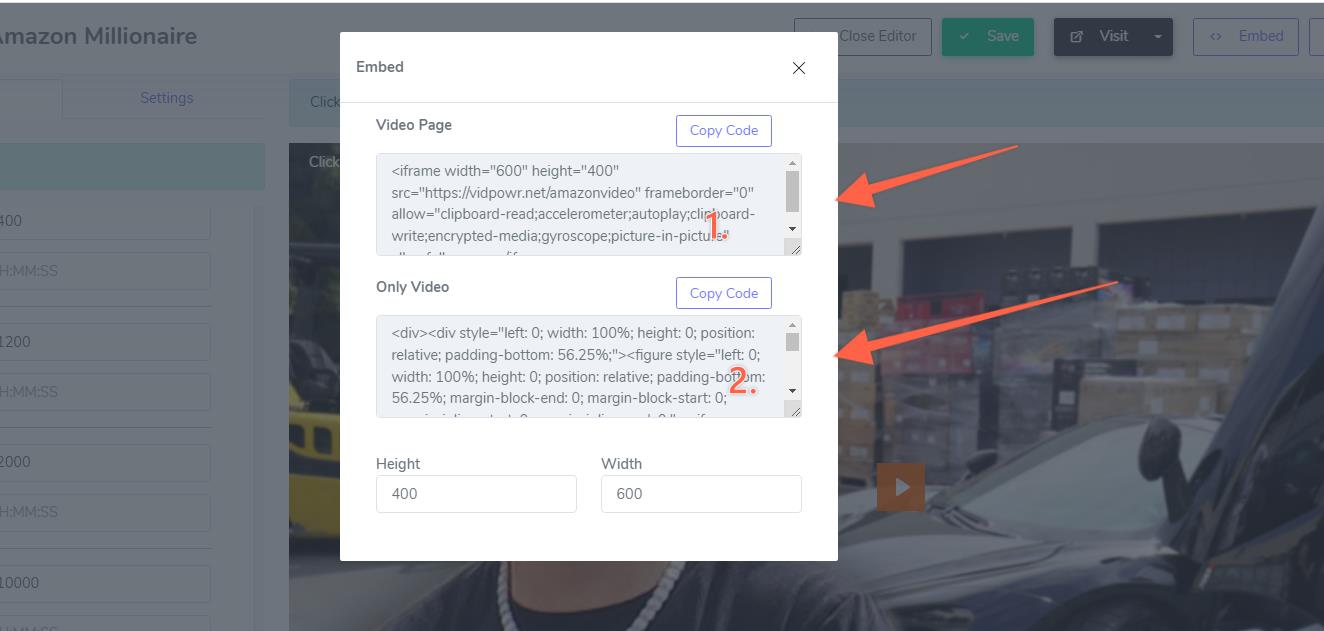Close the Embed dialog with X
This screenshot has height=631, width=1324.
pos(798,68)
